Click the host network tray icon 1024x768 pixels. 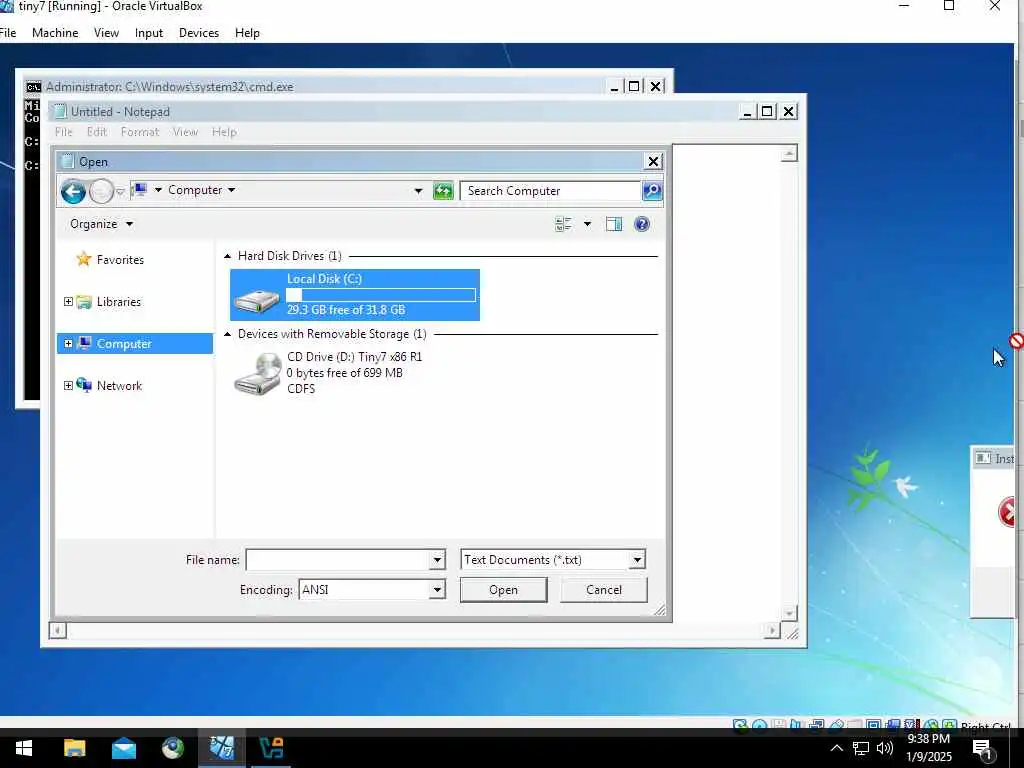[861, 748]
